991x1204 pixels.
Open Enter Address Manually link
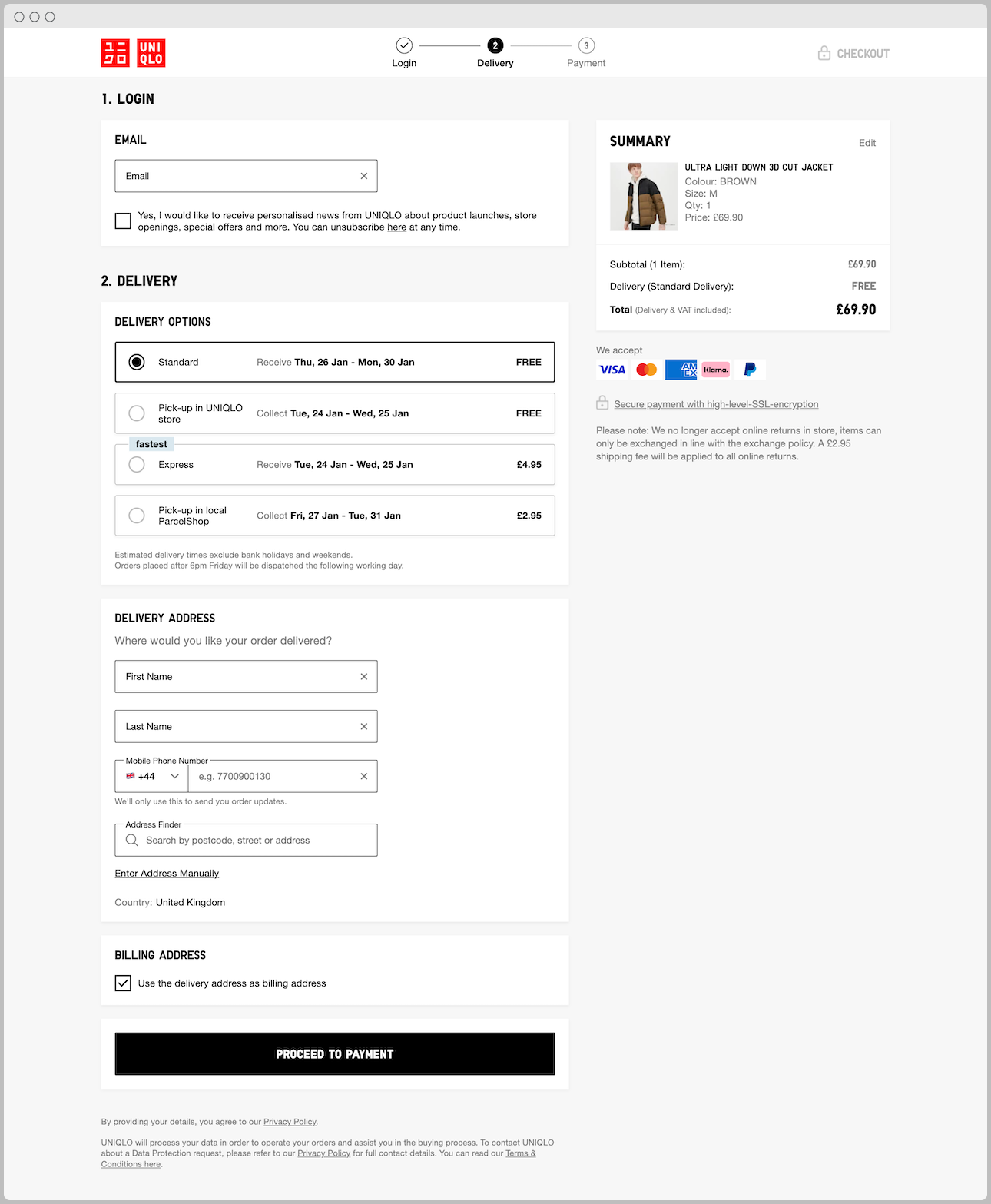click(167, 874)
